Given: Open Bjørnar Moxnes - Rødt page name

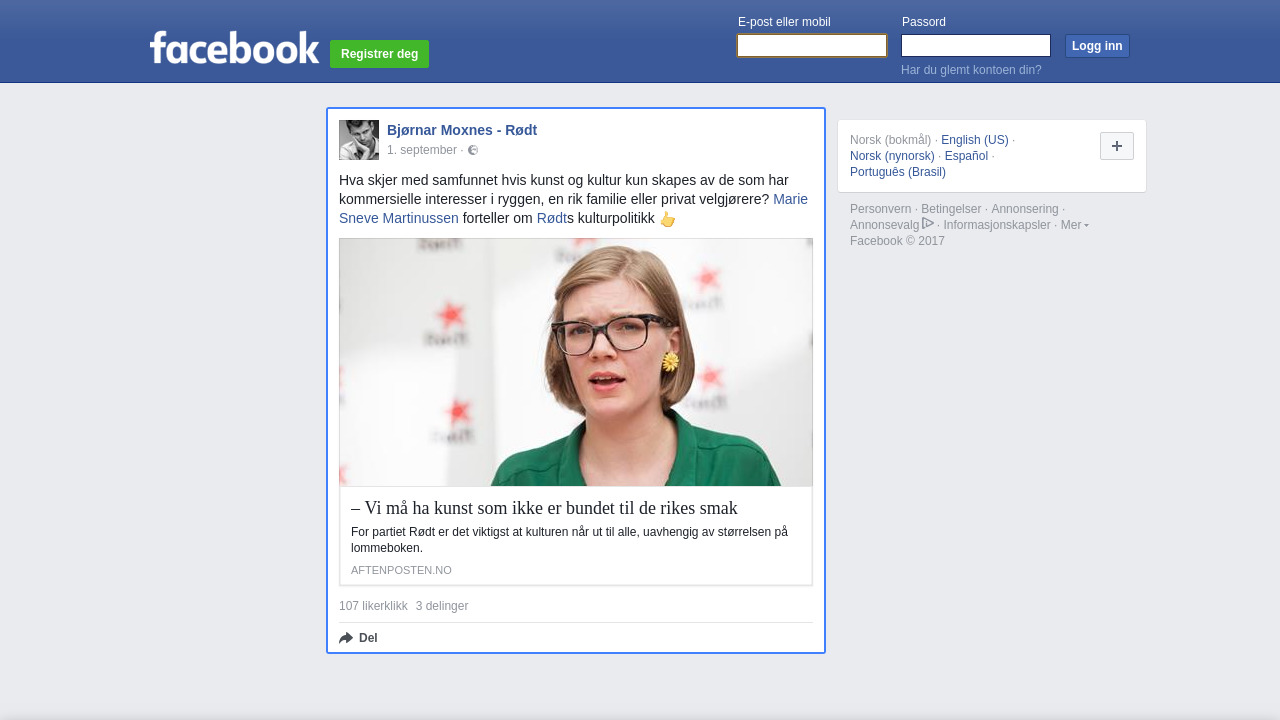Looking at the screenshot, I should pos(462,130).
